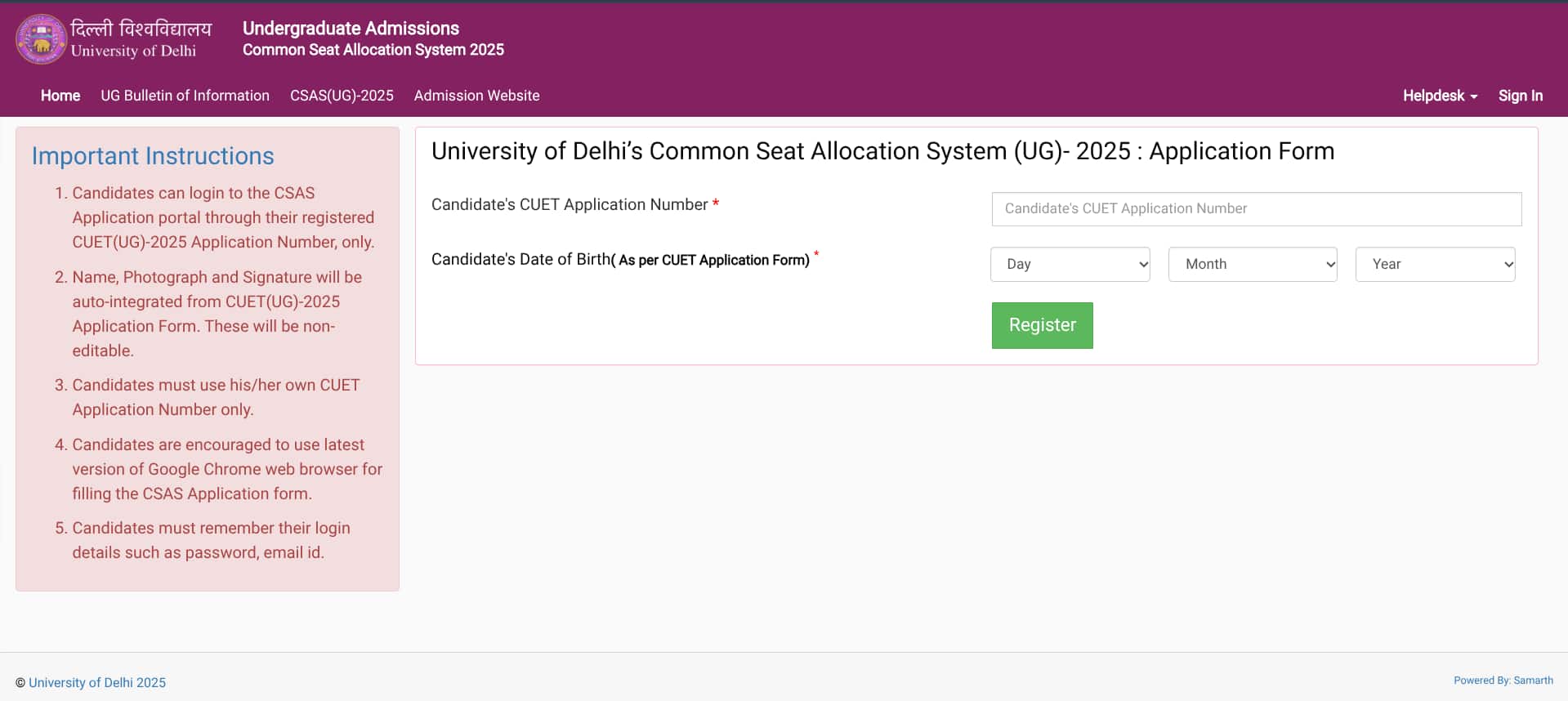Expand the Month dropdown

click(x=1253, y=264)
